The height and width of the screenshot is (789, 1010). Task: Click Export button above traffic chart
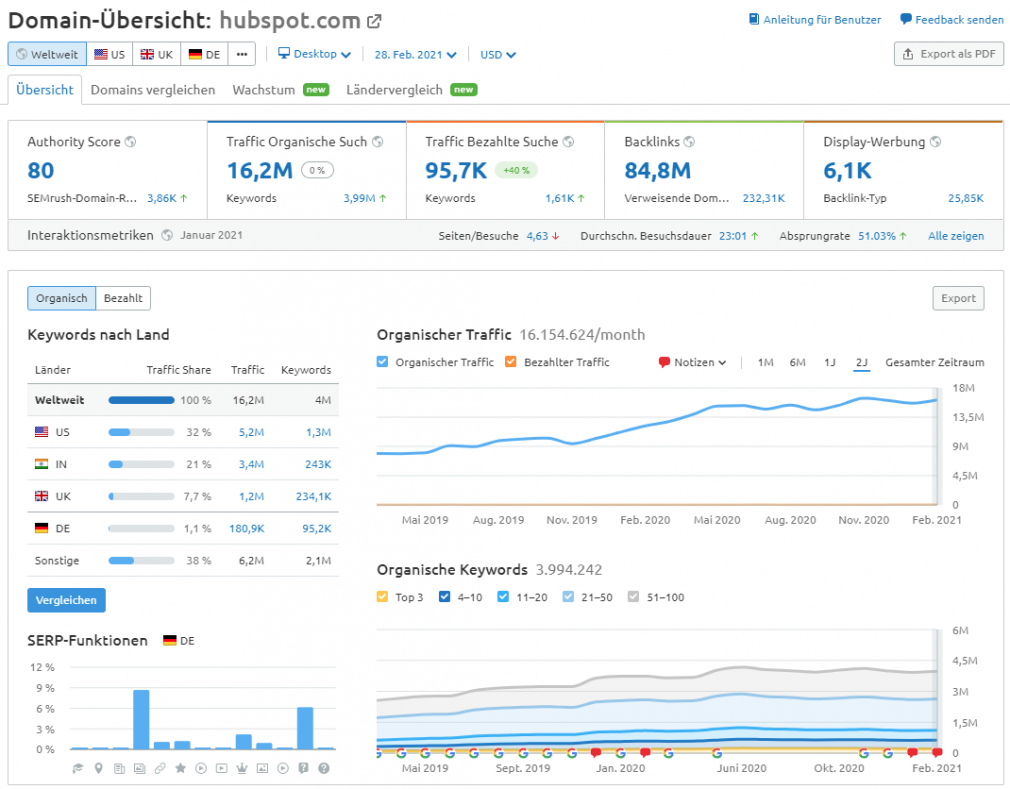pos(958,298)
